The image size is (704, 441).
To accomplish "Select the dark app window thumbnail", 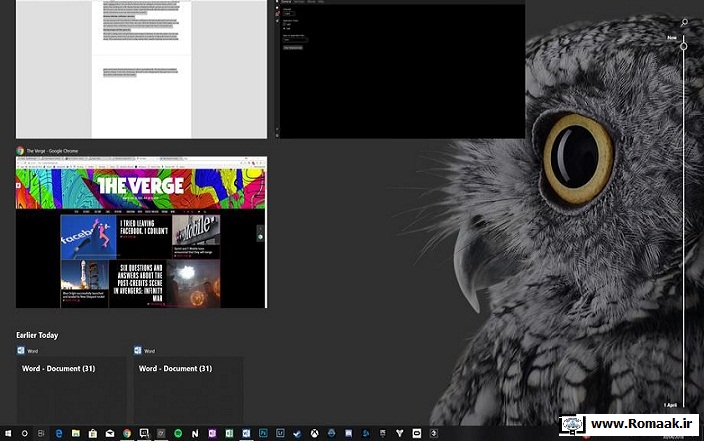I will [x=402, y=70].
